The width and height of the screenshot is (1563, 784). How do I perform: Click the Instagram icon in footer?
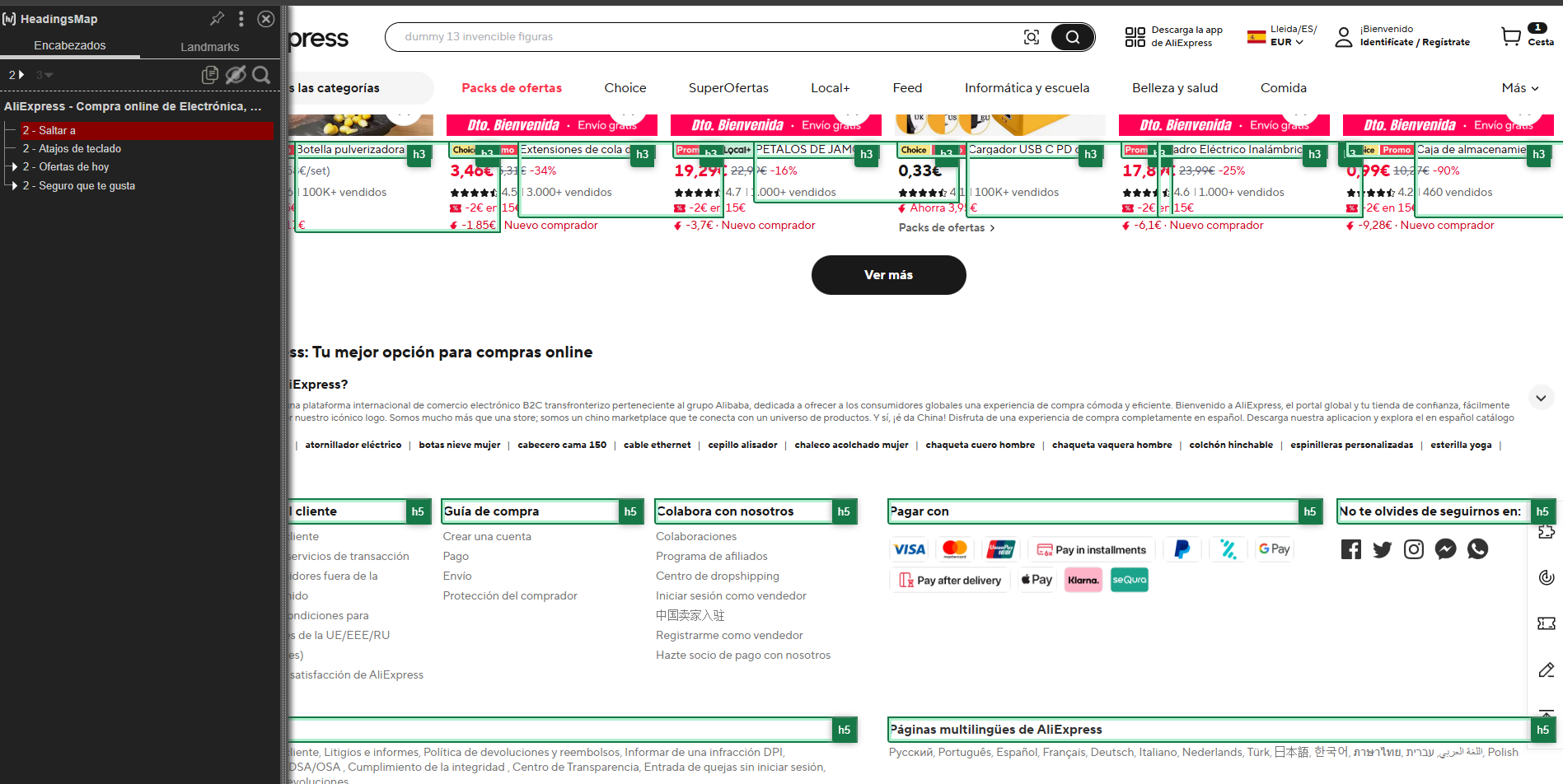(1414, 549)
